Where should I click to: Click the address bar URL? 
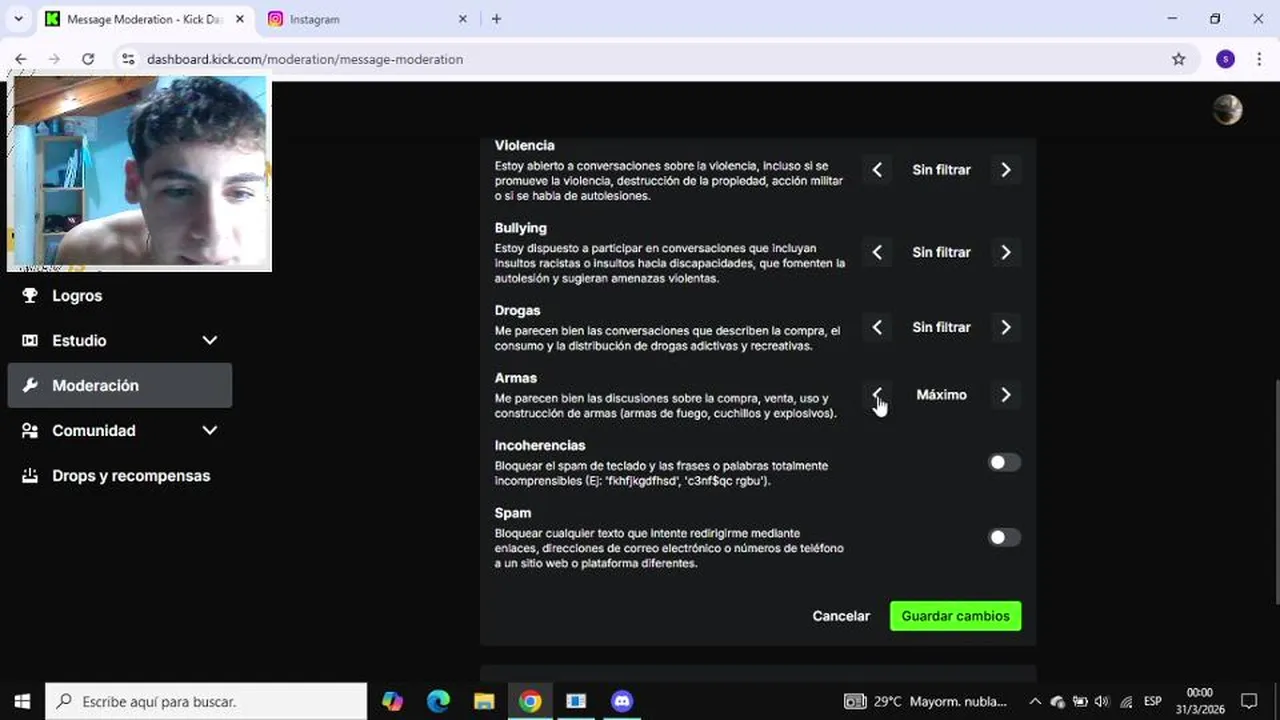[305, 59]
